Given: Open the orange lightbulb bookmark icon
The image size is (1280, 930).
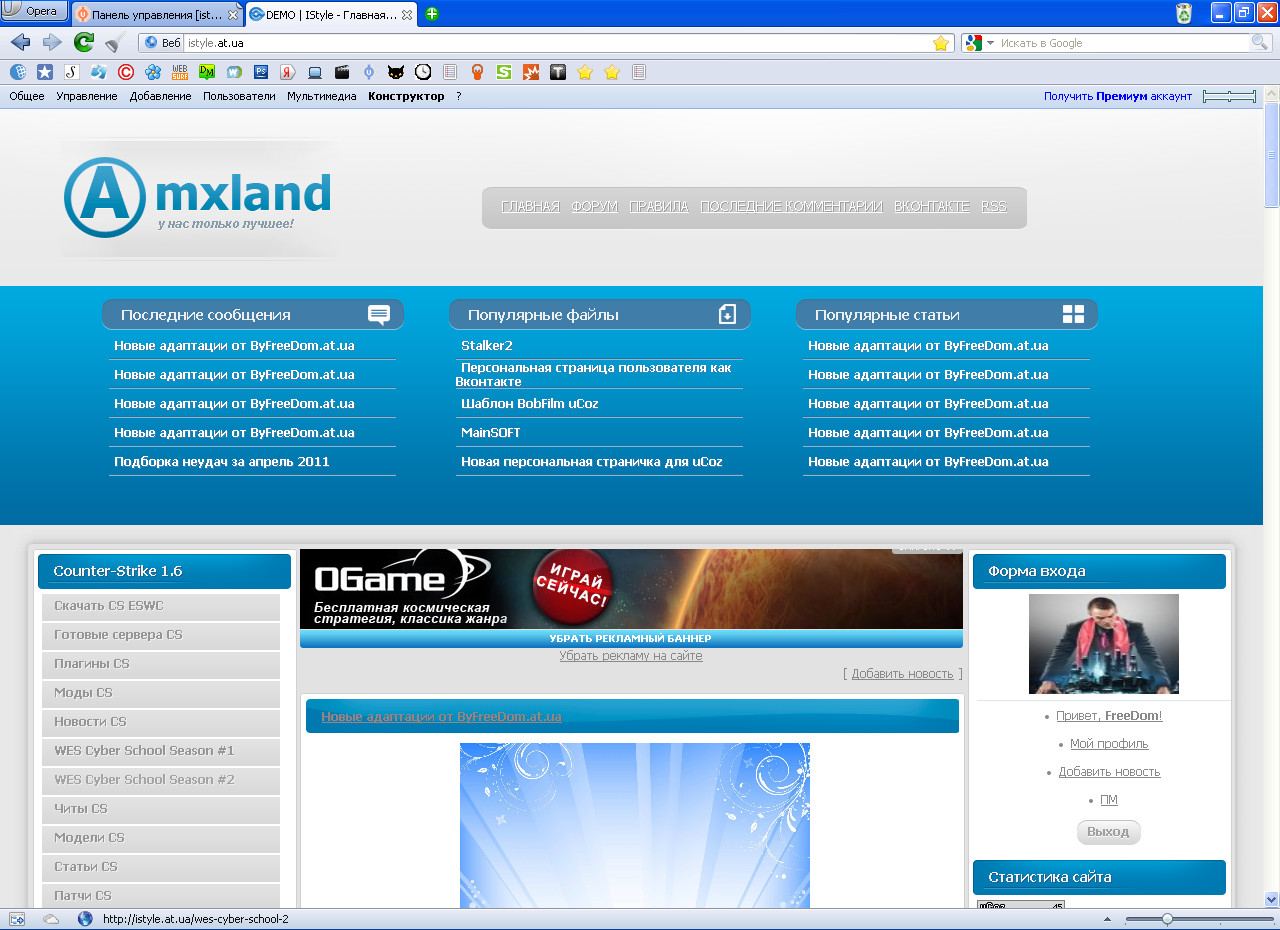Looking at the screenshot, I should [477, 72].
